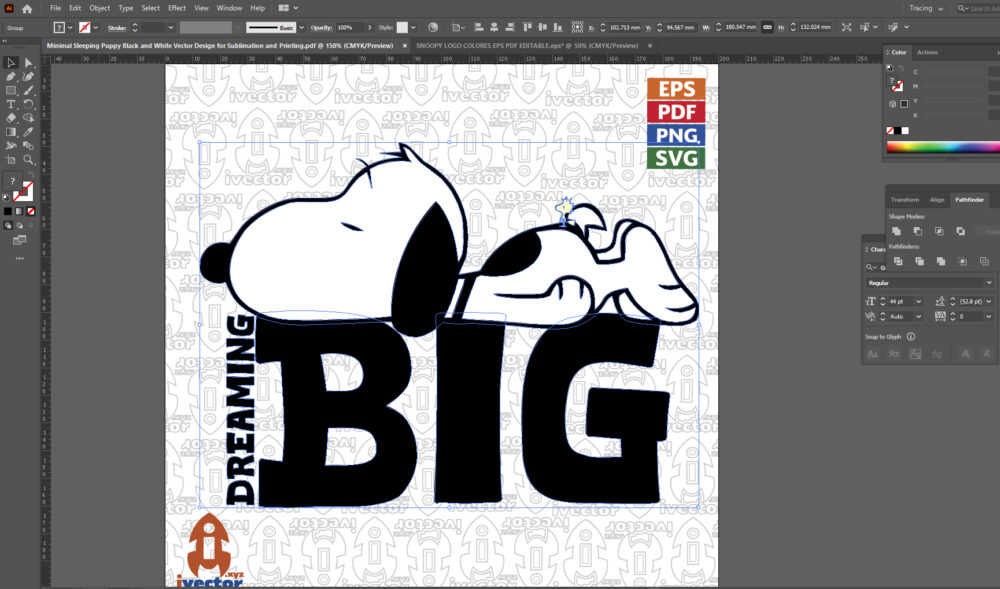Open the Object menu
This screenshot has width=1000, height=589.
tap(99, 8)
